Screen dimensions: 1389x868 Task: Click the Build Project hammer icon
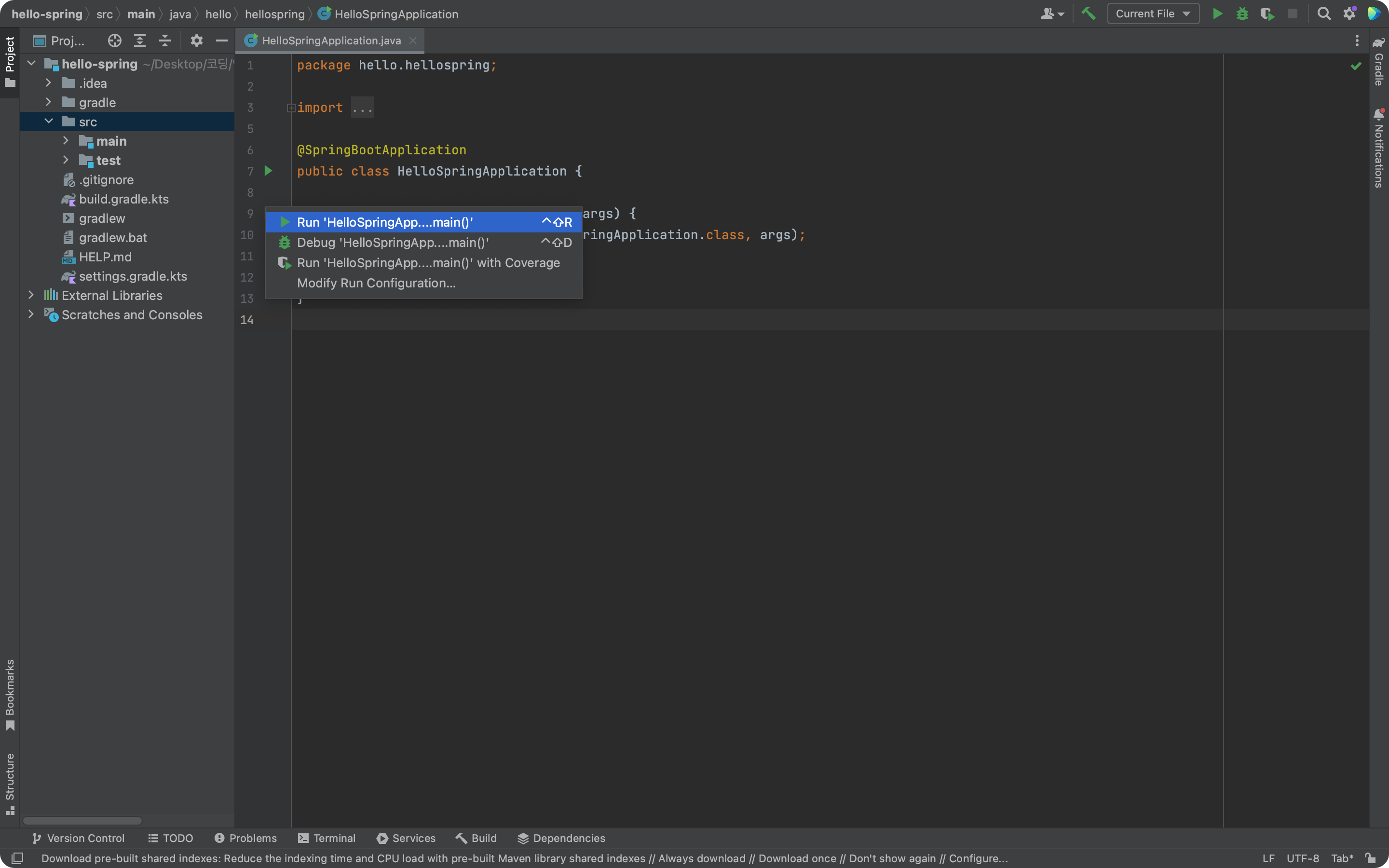pos(1088,14)
